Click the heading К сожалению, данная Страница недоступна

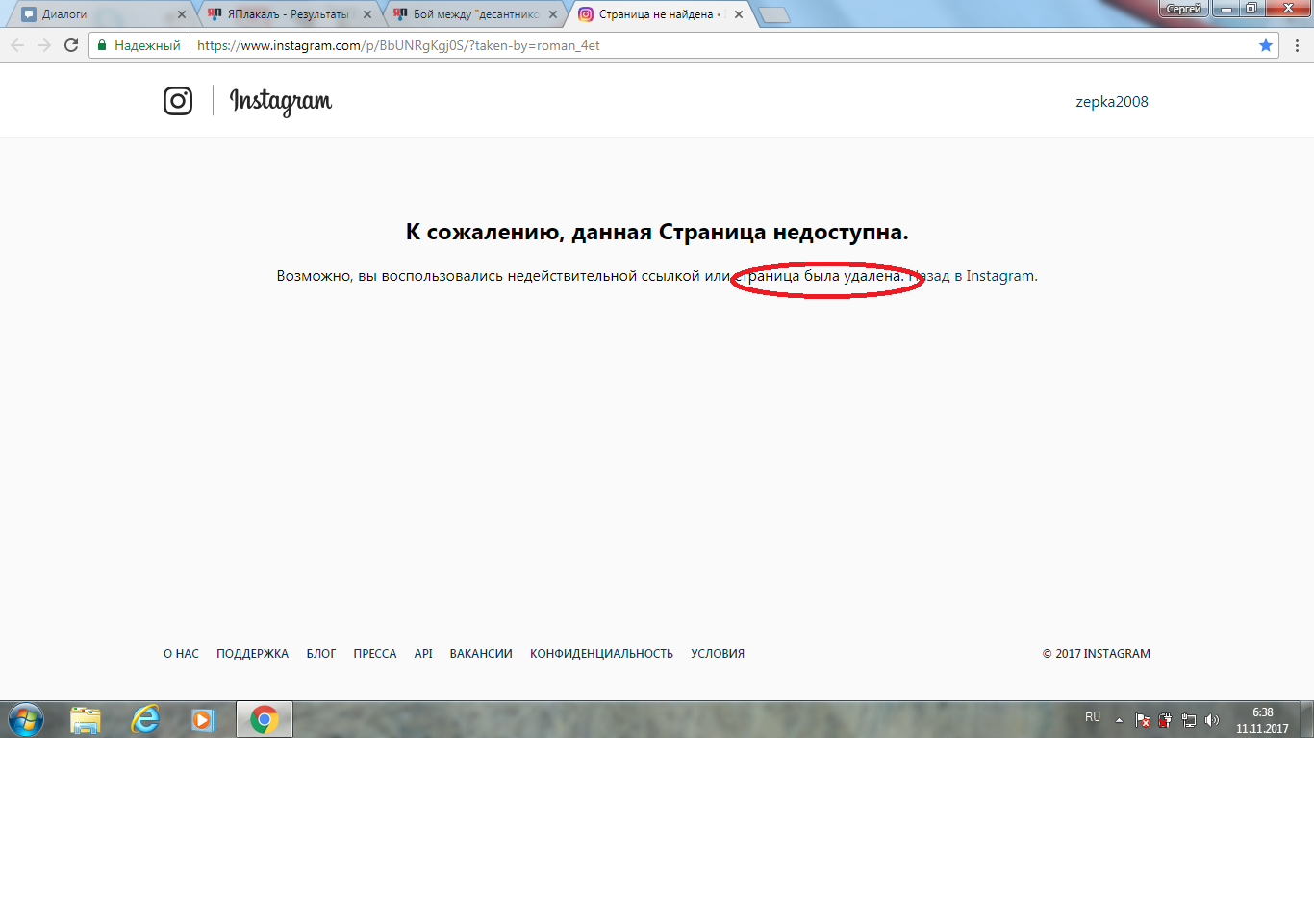click(x=657, y=232)
